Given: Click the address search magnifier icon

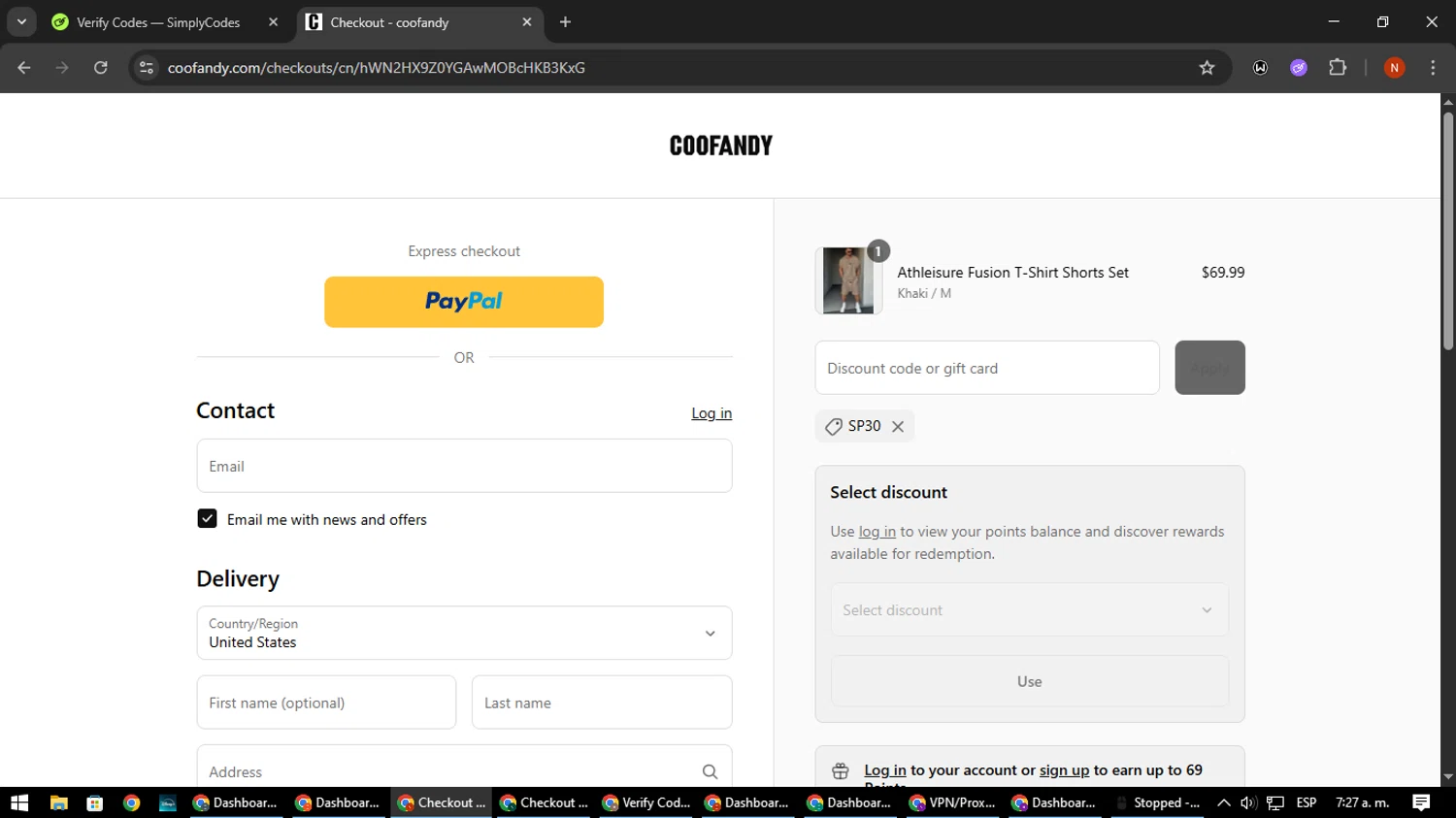Looking at the screenshot, I should (710, 771).
